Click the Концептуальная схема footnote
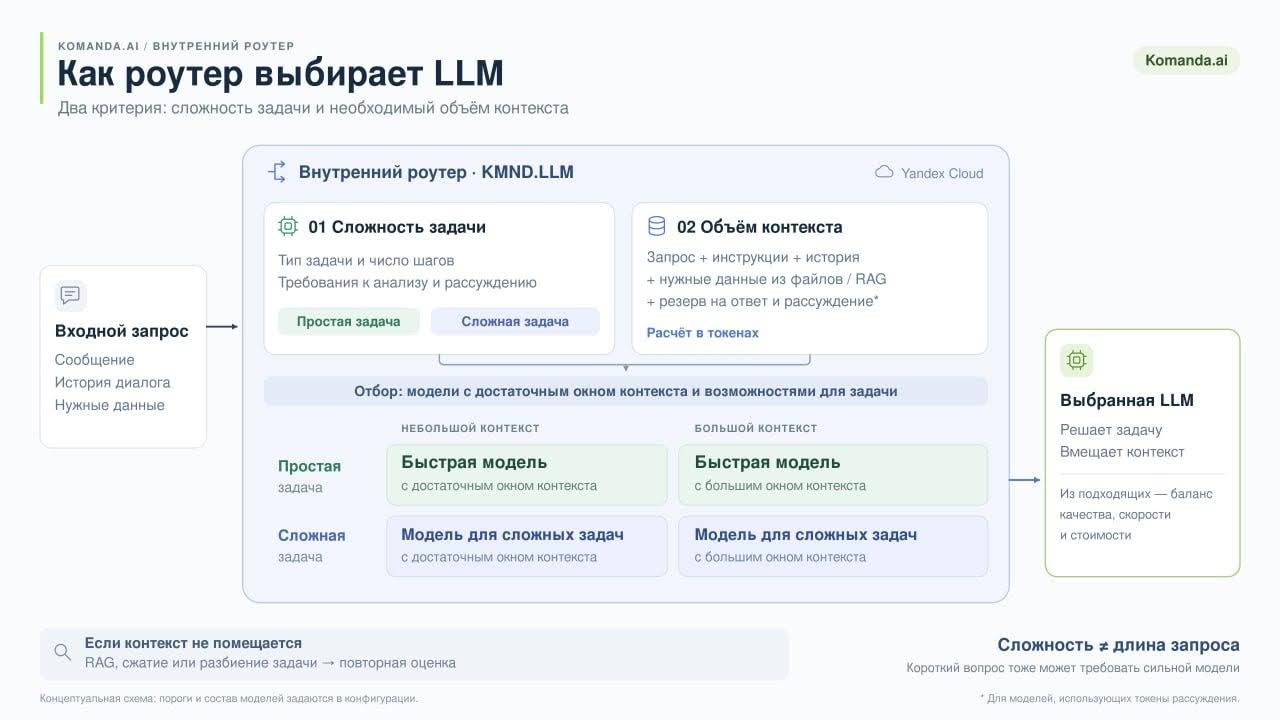The height and width of the screenshot is (720, 1280). pos(229,699)
